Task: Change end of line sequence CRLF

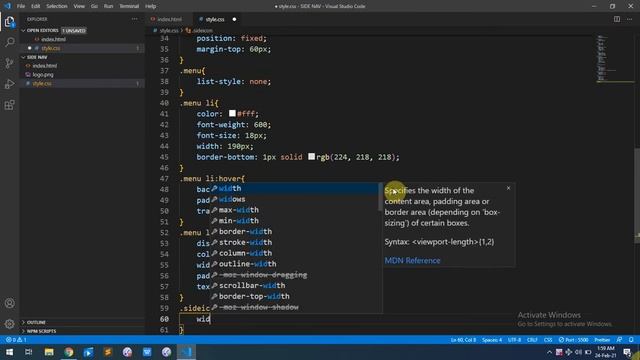Action: coord(532,340)
